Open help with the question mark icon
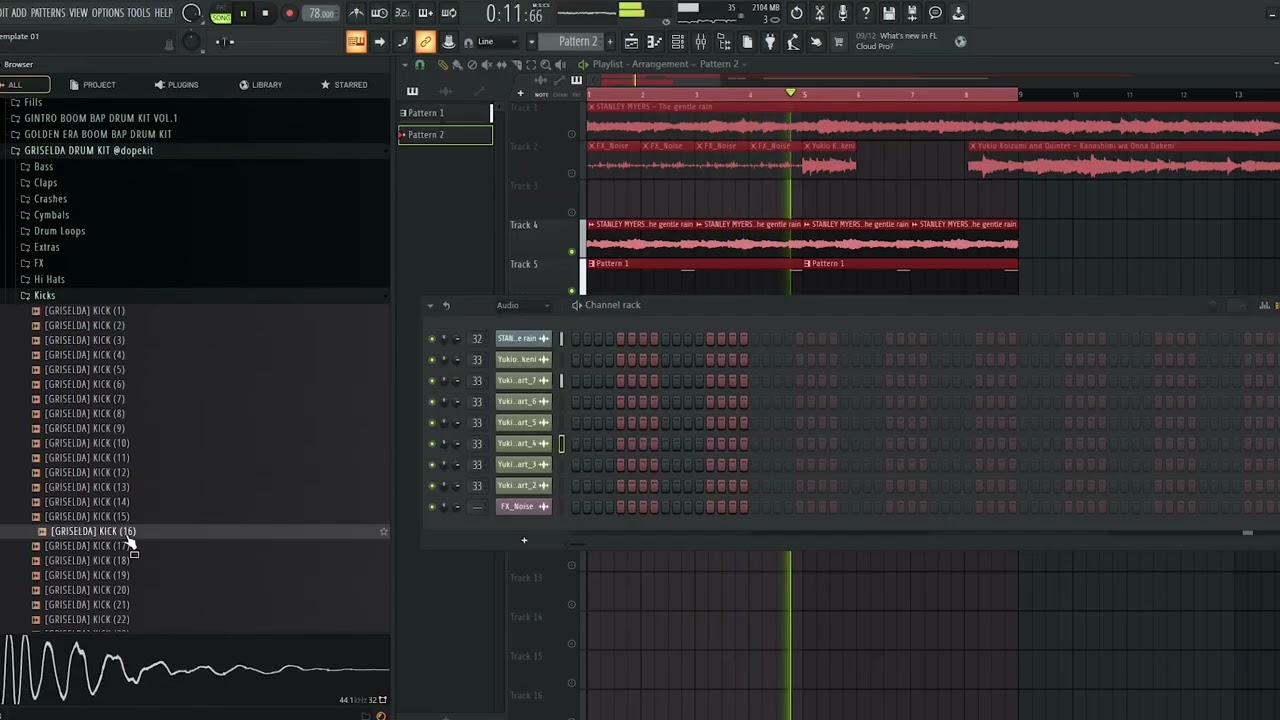 tap(866, 13)
